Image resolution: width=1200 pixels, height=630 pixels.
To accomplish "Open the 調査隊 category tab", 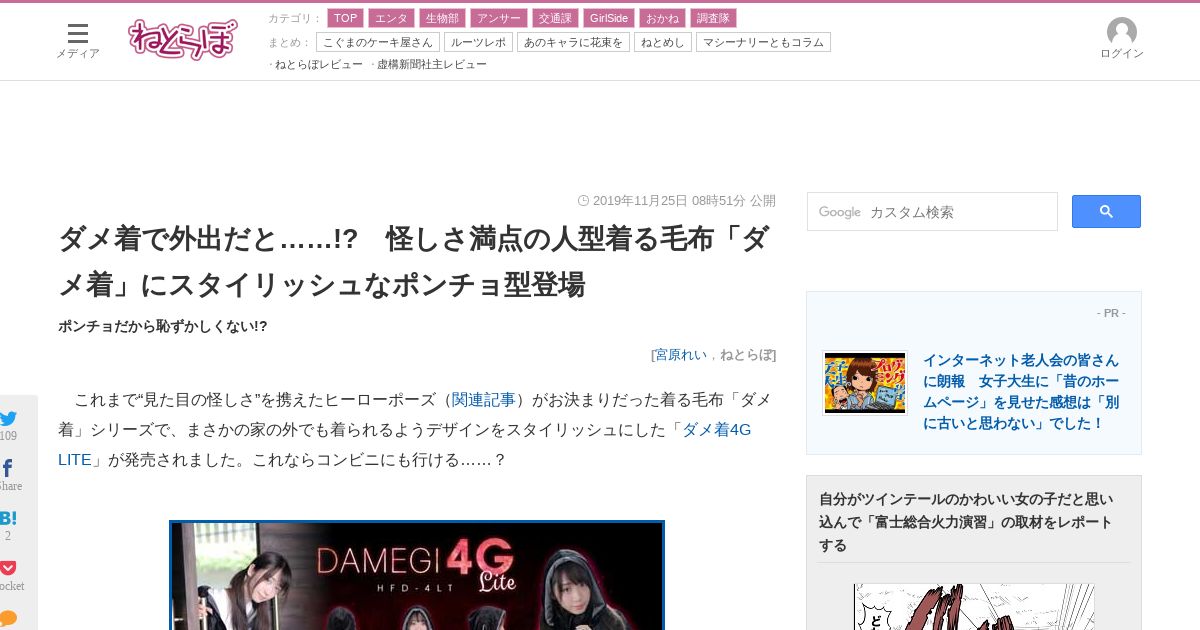I will pyautogui.click(x=713, y=18).
